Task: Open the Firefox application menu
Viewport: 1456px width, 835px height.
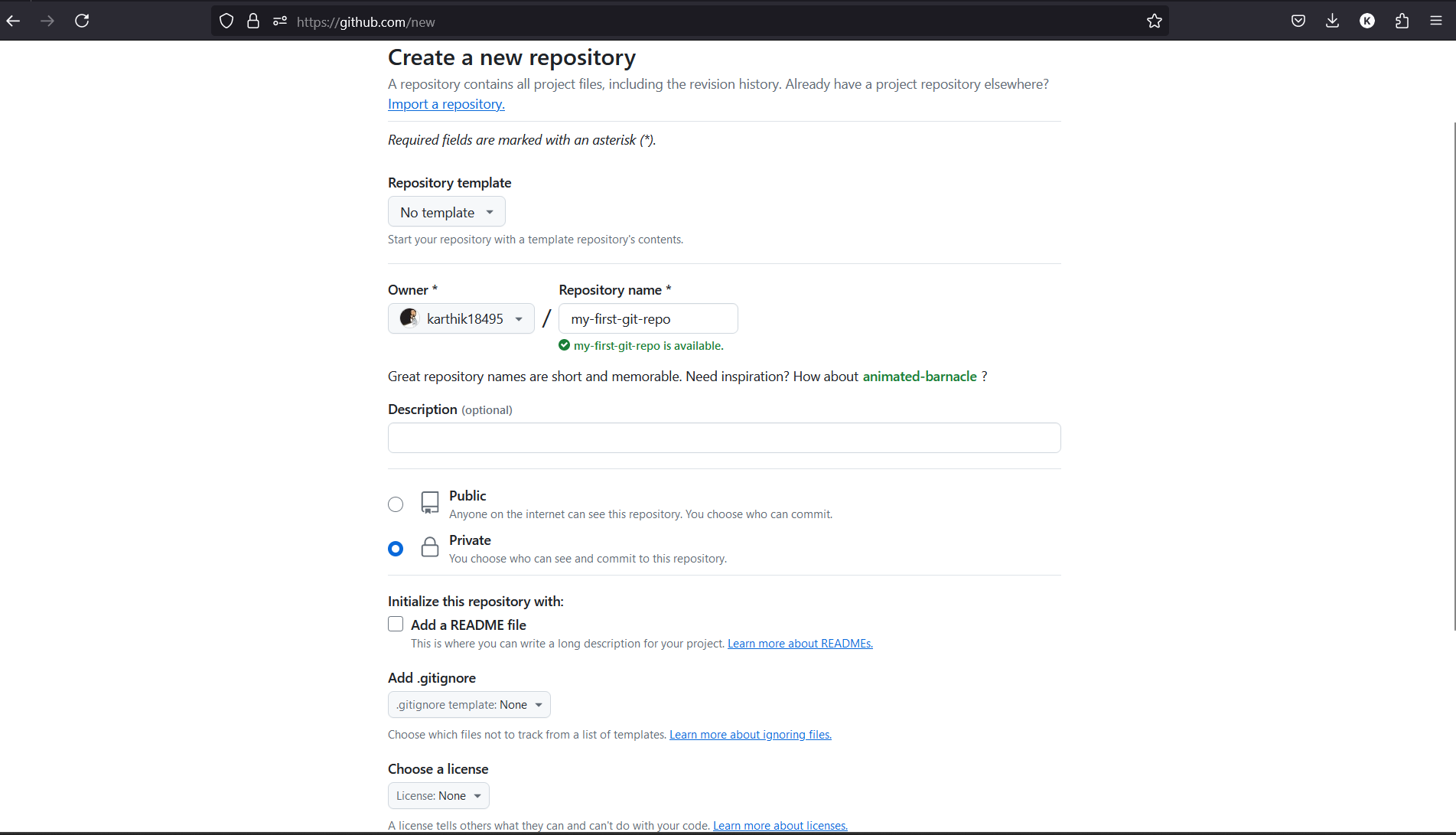Action: click(1435, 21)
